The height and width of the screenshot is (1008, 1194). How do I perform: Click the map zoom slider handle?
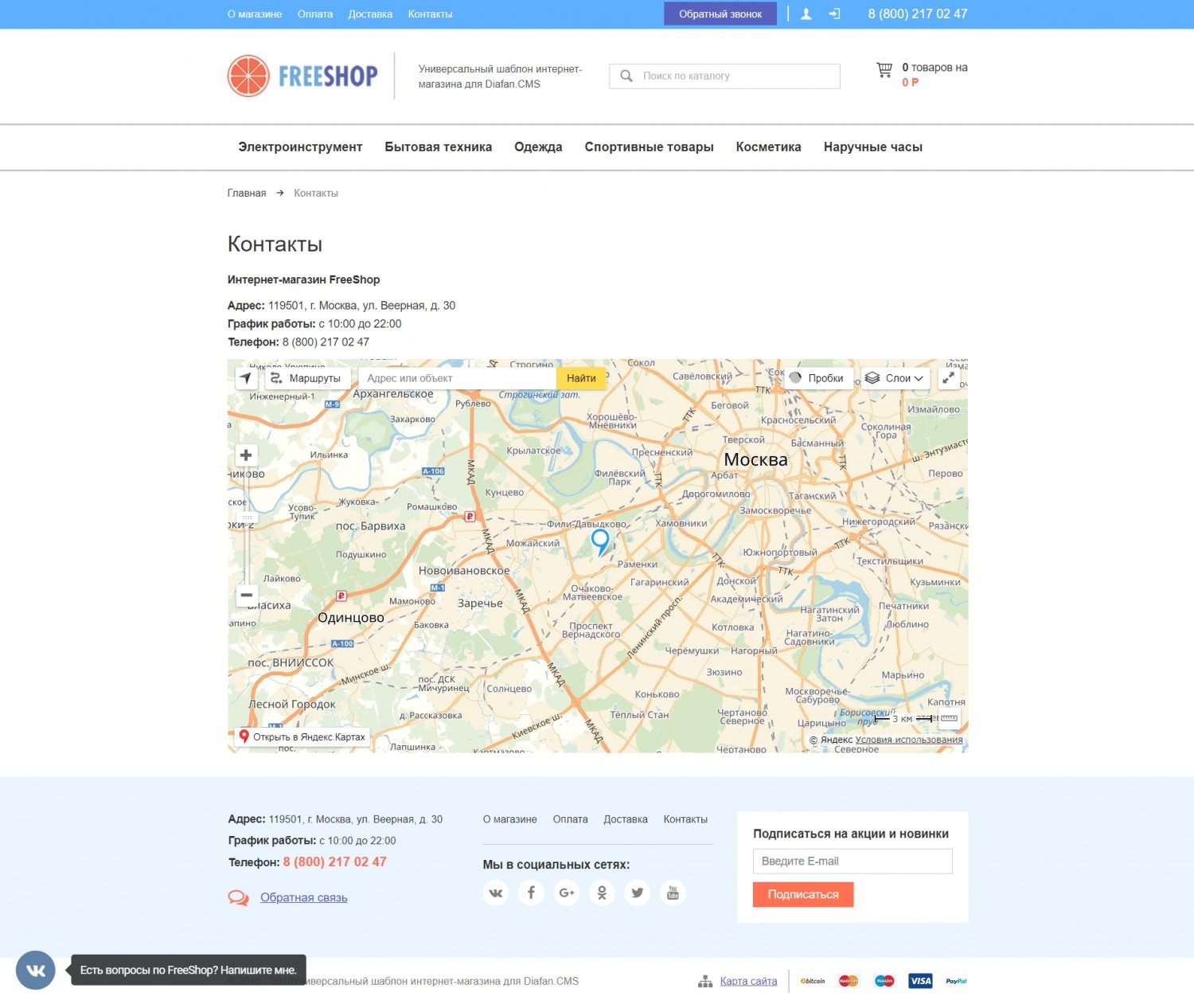(x=247, y=517)
